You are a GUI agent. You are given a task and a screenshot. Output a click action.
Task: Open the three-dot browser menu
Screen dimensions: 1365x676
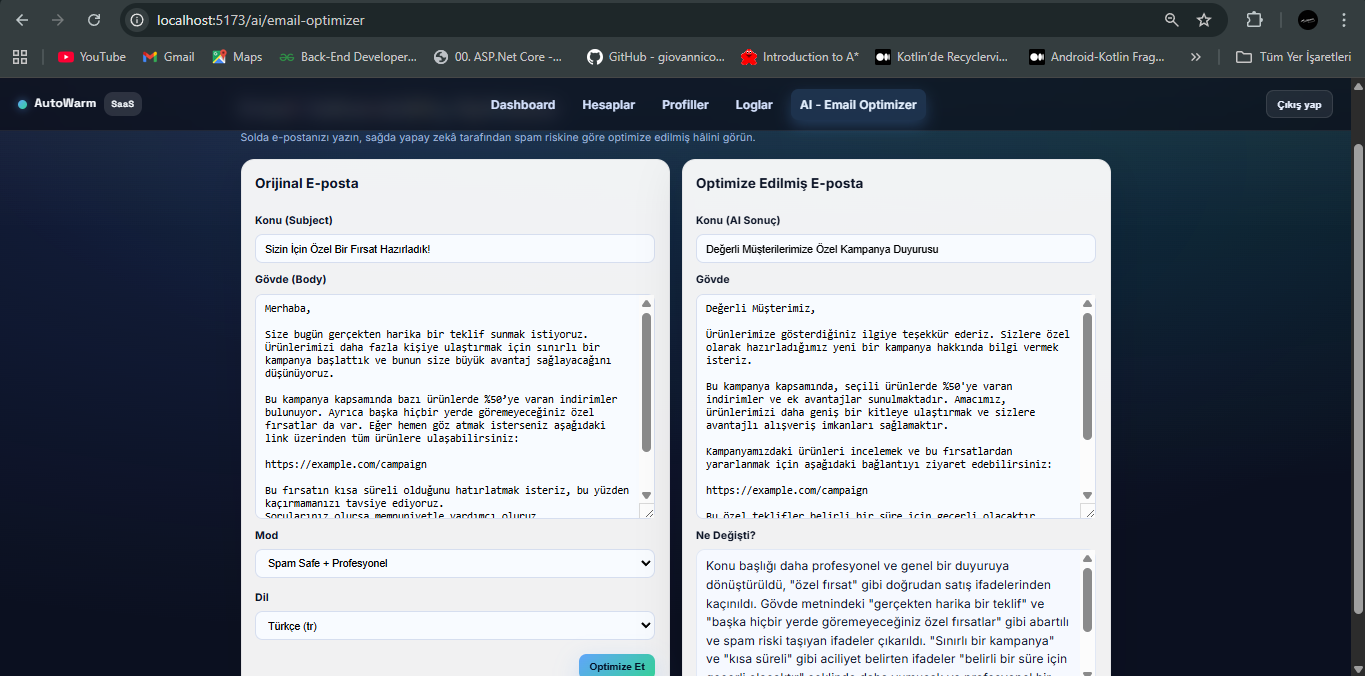click(1344, 19)
